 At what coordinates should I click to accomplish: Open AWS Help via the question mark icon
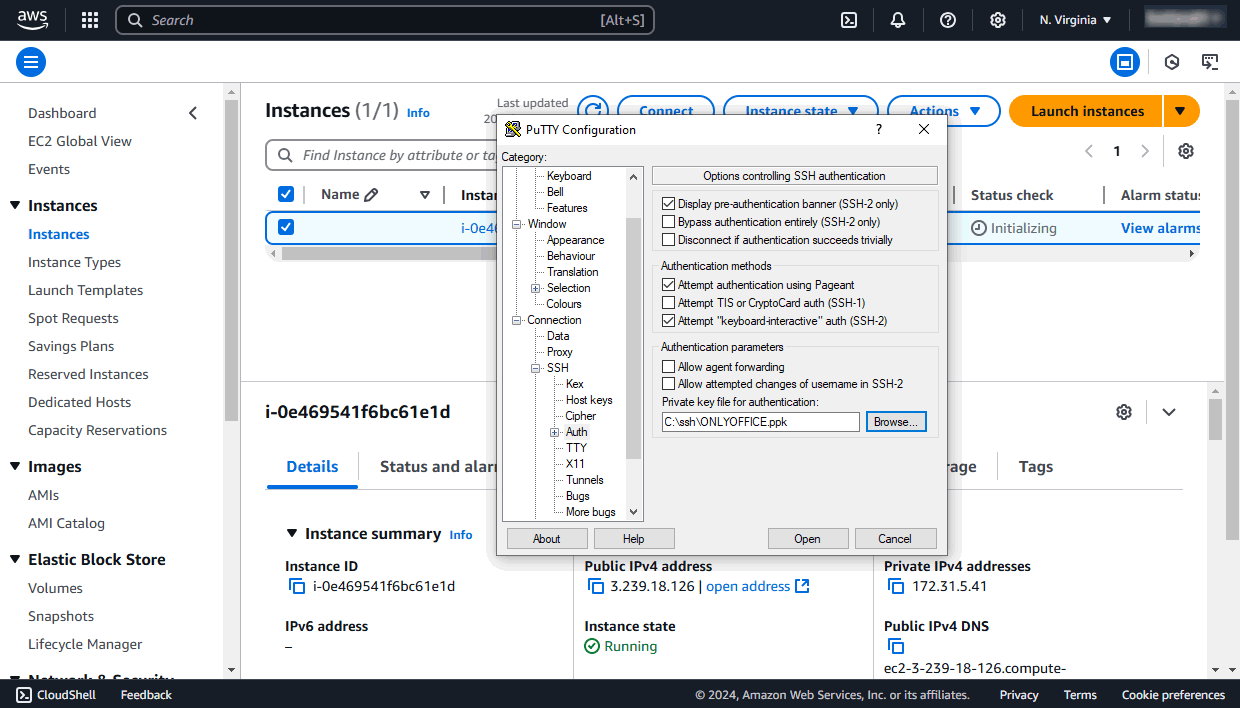(947, 19)
